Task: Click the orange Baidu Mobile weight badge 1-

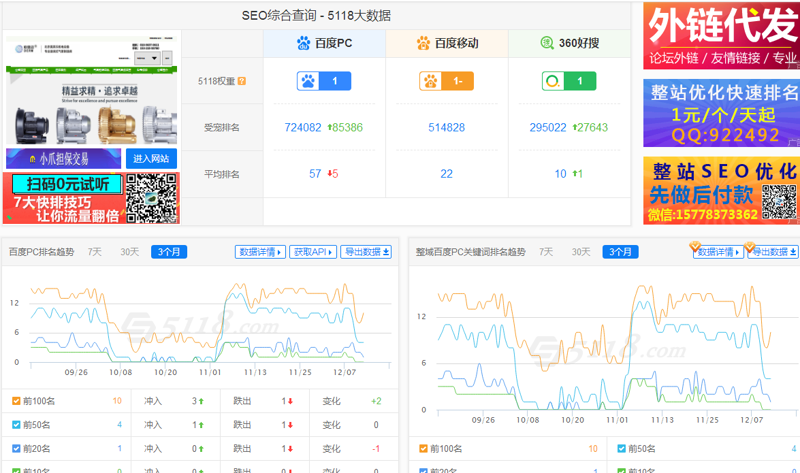Action: click(446, 81)
